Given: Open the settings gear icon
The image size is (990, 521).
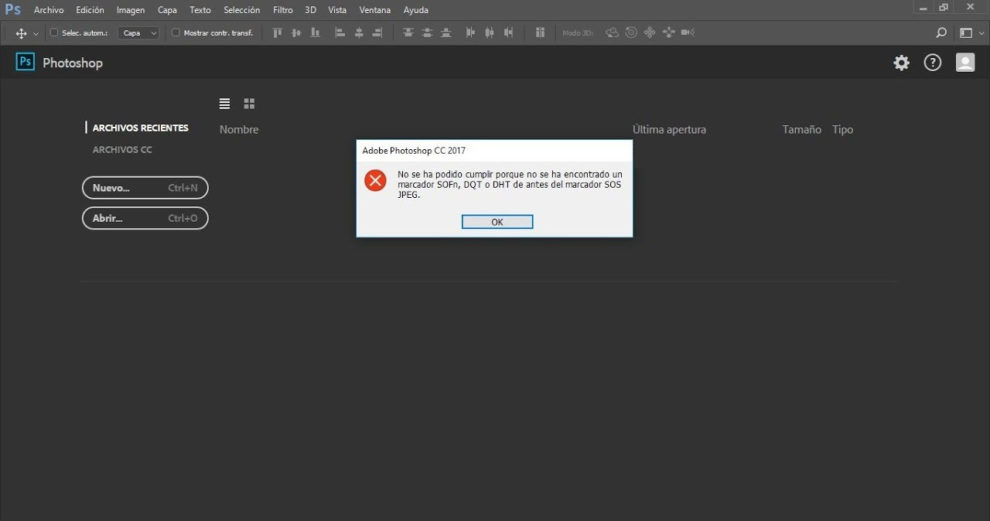Looking at the screenshot, I should coord(901,63).
